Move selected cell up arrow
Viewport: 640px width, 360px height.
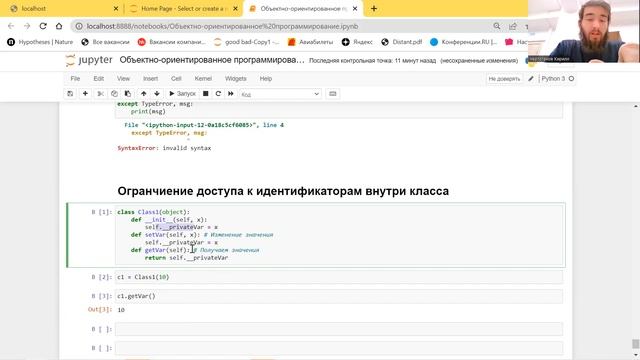(x=143, y=93)
